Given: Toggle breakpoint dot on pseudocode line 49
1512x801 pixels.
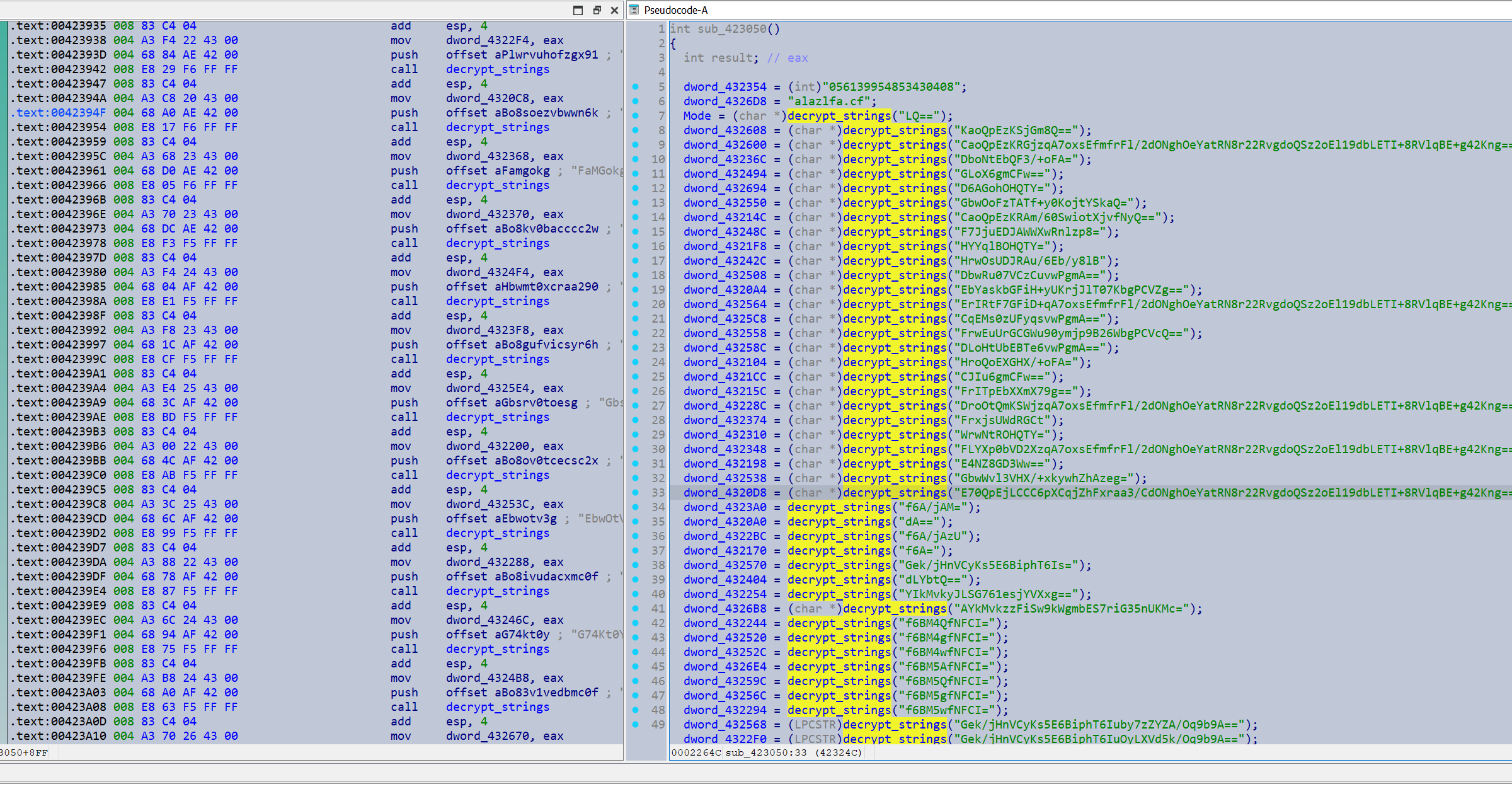Looking at the screenshot, I should [635, 725].
